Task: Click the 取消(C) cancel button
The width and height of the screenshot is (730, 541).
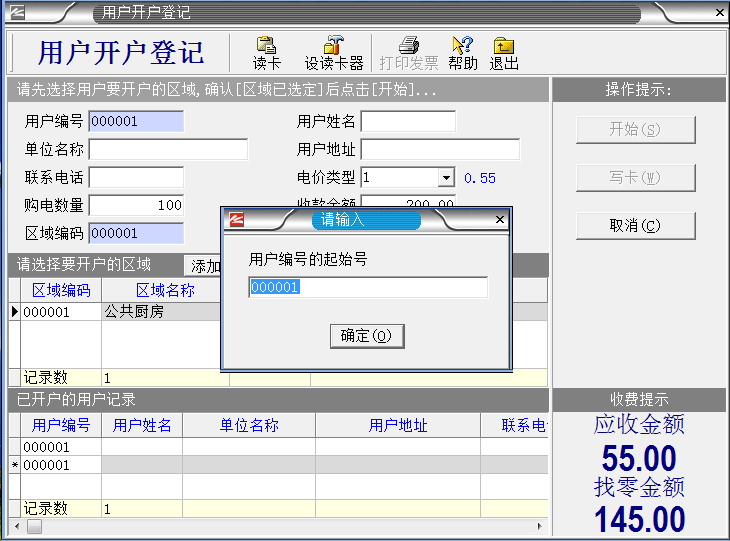Action: (635, 225)
